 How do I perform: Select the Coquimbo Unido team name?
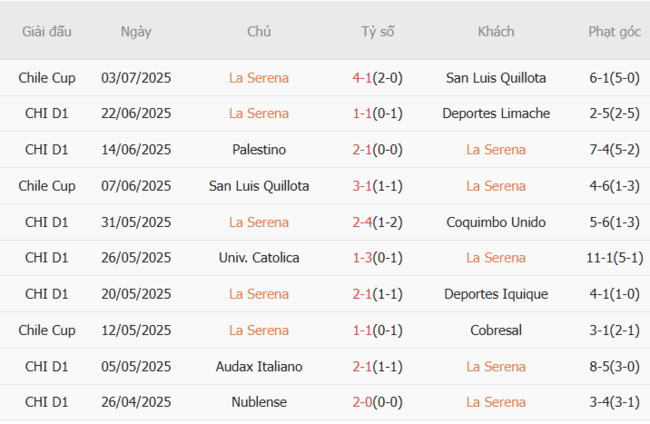pyautogui.click(x=496, y=221)
